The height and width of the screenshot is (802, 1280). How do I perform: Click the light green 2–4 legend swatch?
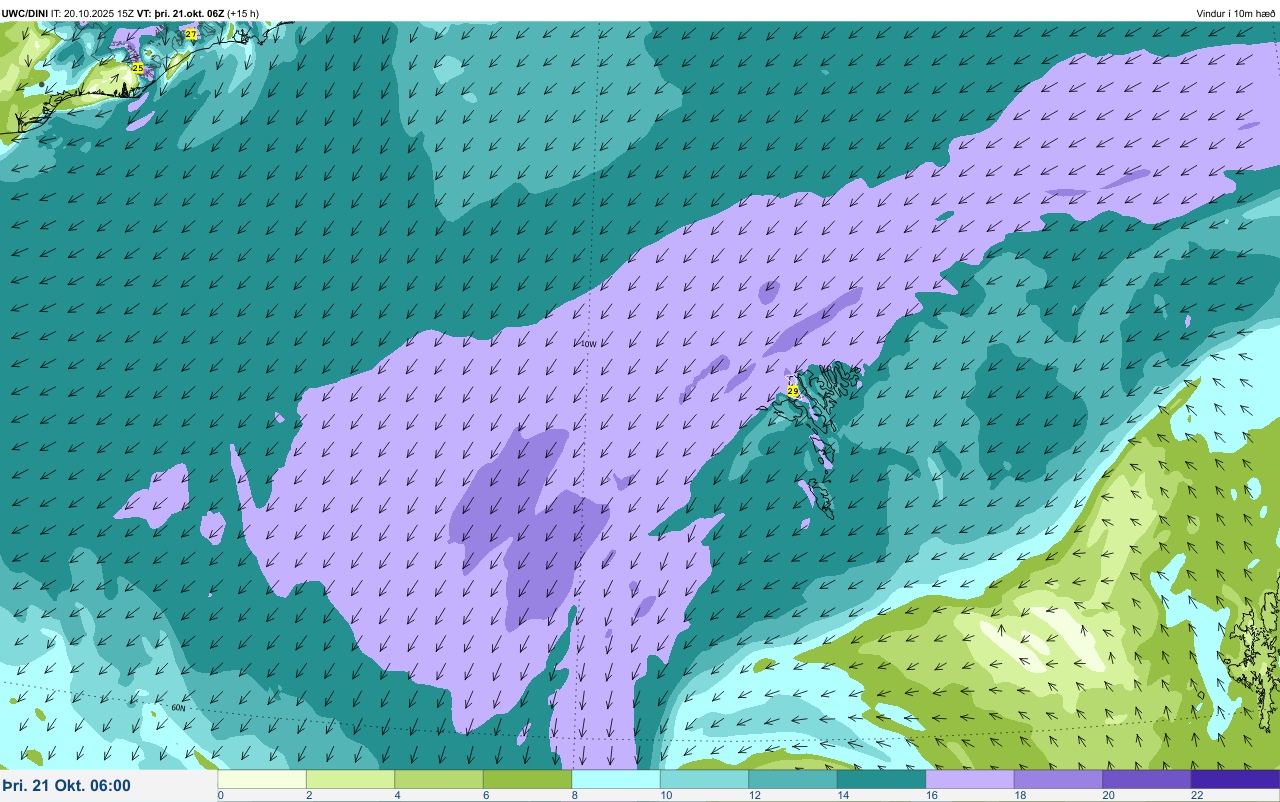pos(350,779)
